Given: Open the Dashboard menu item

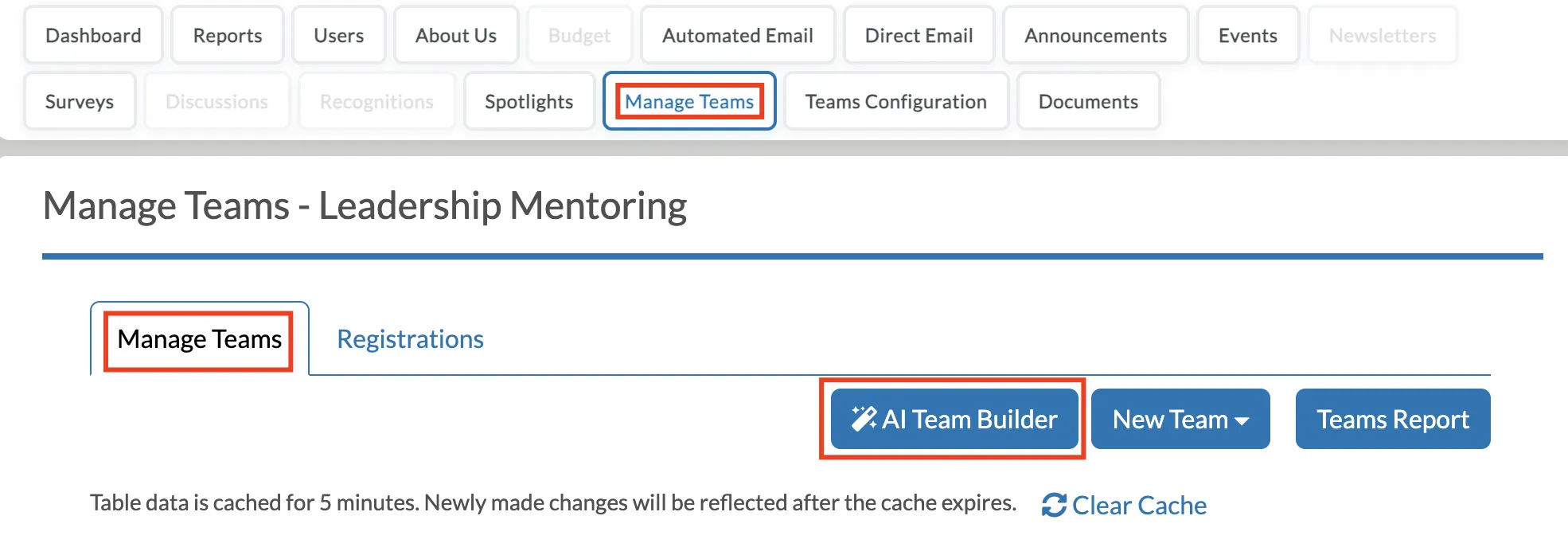Looking at the screenshot, I should click(93, 35).
